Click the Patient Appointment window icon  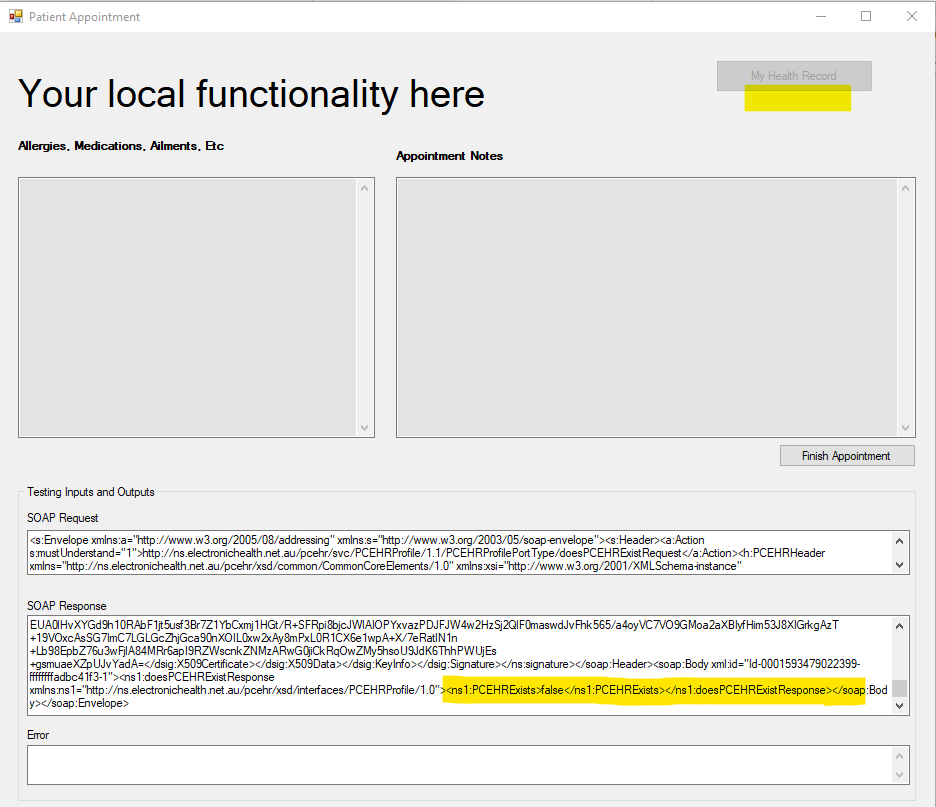coord(15,17)
